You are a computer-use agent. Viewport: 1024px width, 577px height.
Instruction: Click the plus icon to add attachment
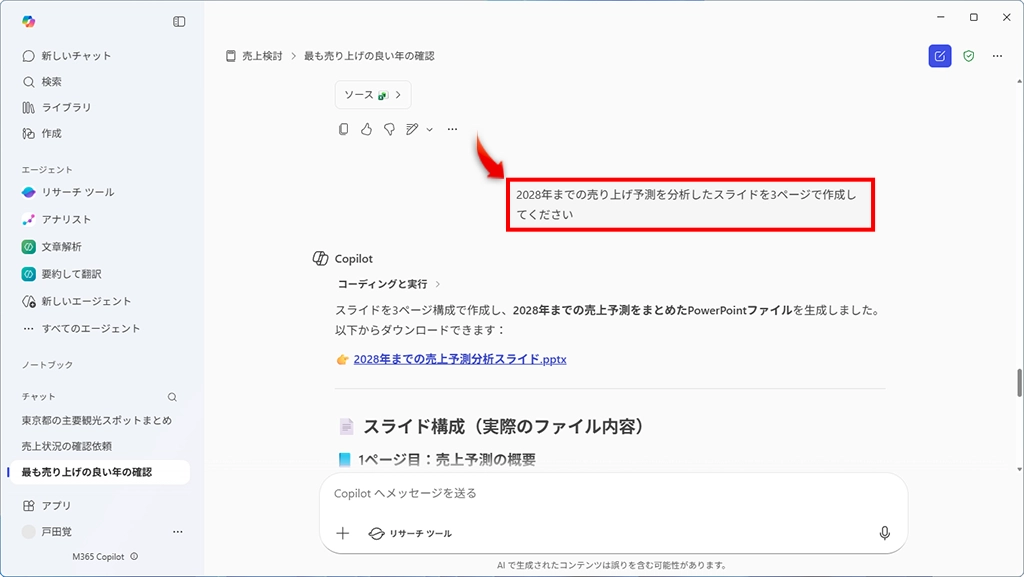[343, 533]
